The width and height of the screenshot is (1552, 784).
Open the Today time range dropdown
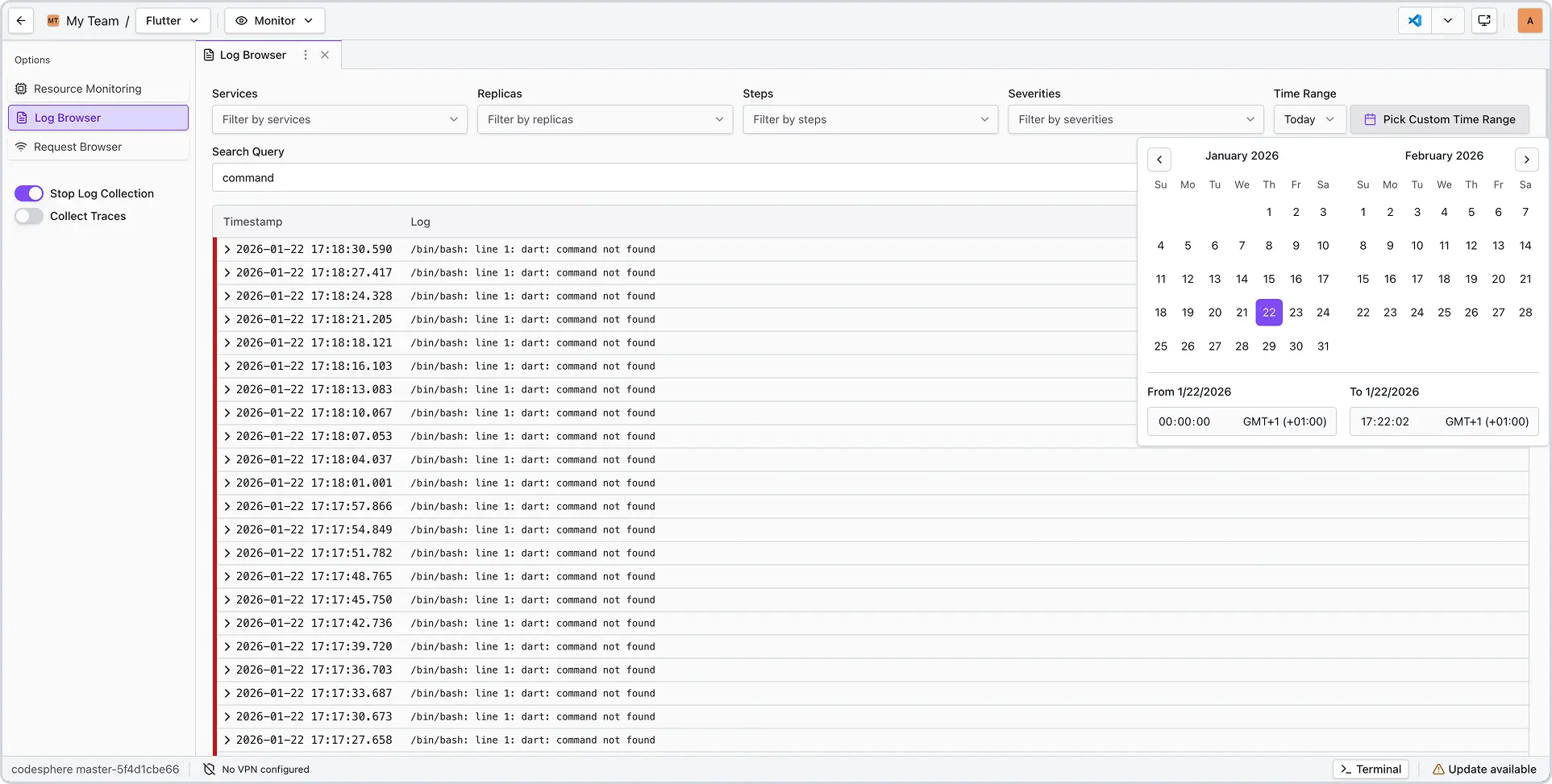click(x=1309, y=119)
